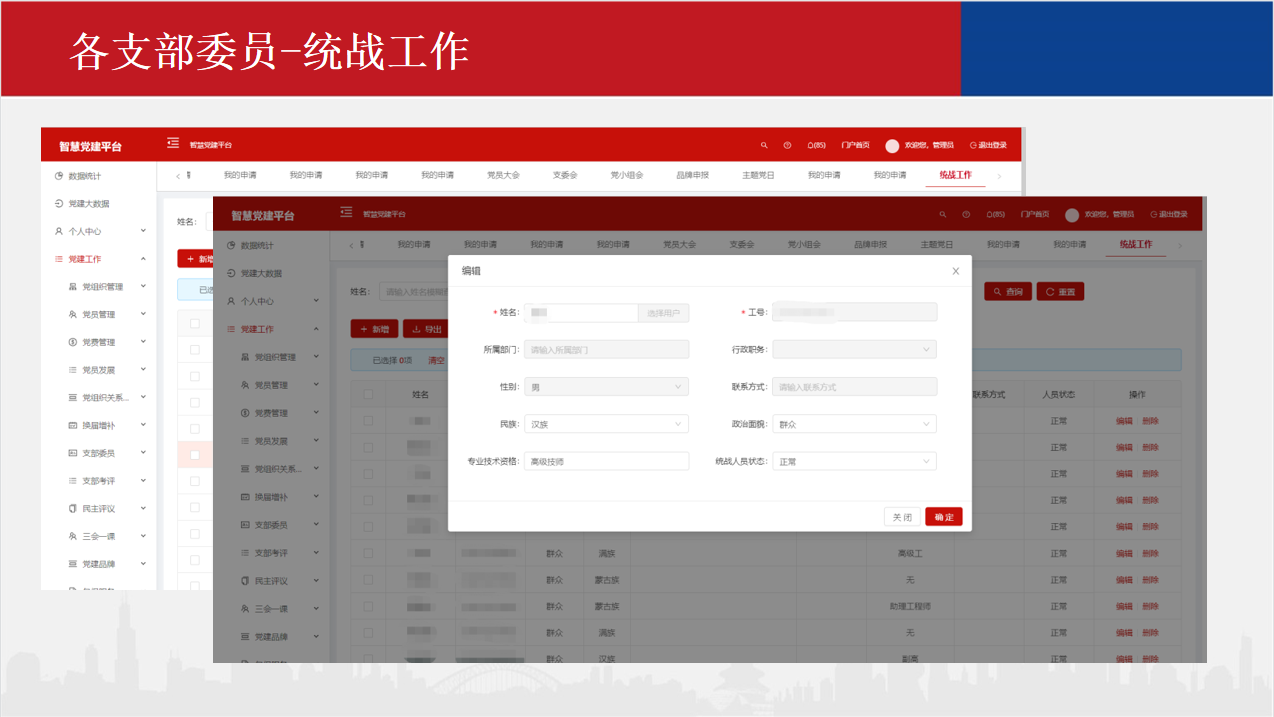The image size is (1274, 717).
Task: Check the row checkbox beside 满族 高级工 entry
Action: pos(368,553)
